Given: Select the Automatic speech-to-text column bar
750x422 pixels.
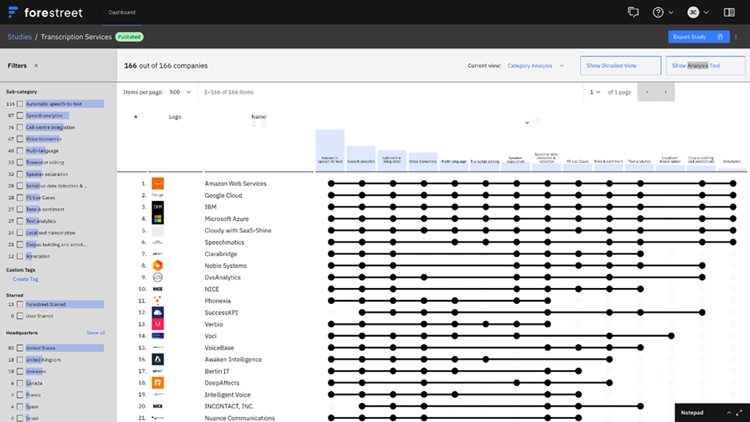Looking at the screenshot, I should point(330,150).
